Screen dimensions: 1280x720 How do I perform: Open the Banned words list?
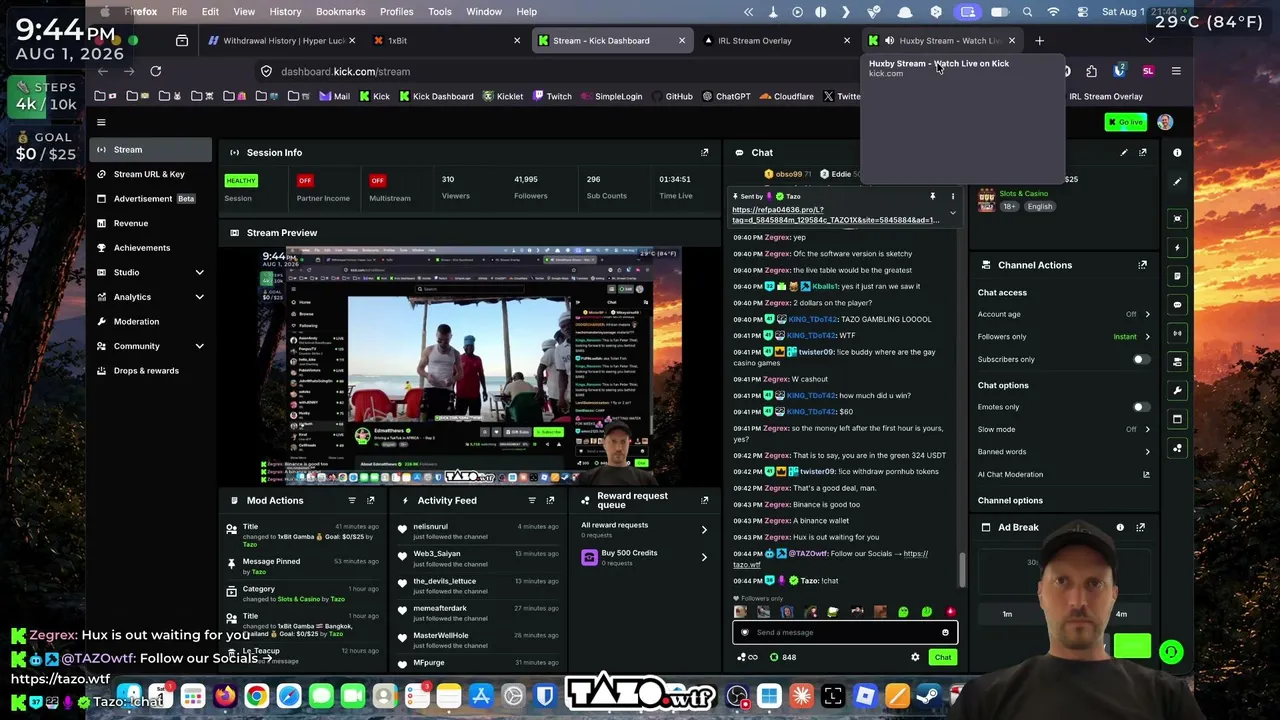click(x=1064, y=452)
